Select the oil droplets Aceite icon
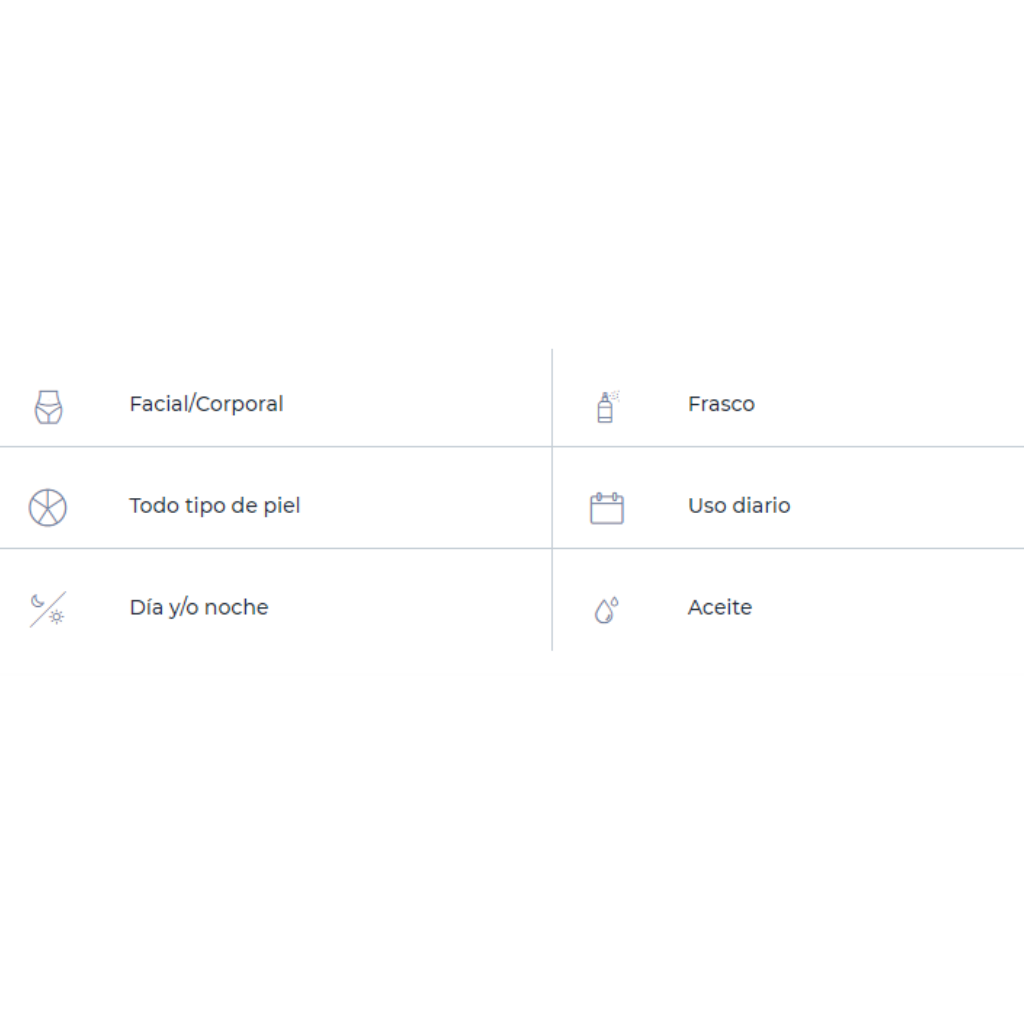The width and height of the screenshot is (1024, 1024). (x=606, y=610)
